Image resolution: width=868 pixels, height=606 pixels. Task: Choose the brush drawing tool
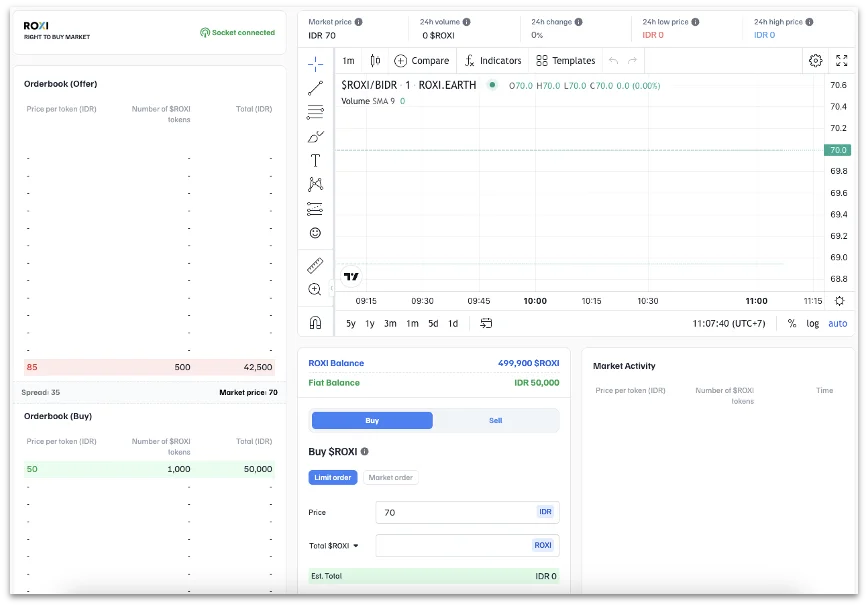click(315, 136)
